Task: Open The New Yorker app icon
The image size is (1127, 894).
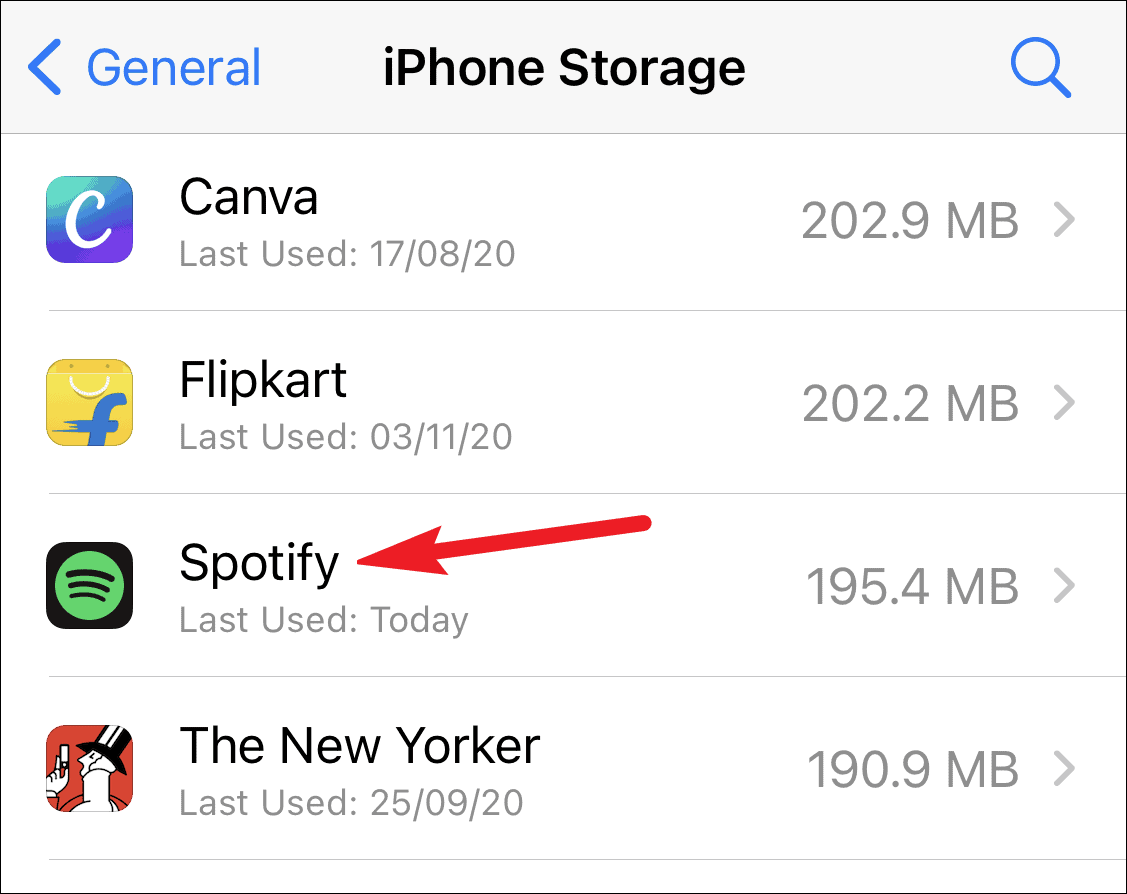Action: click(90, 768)
